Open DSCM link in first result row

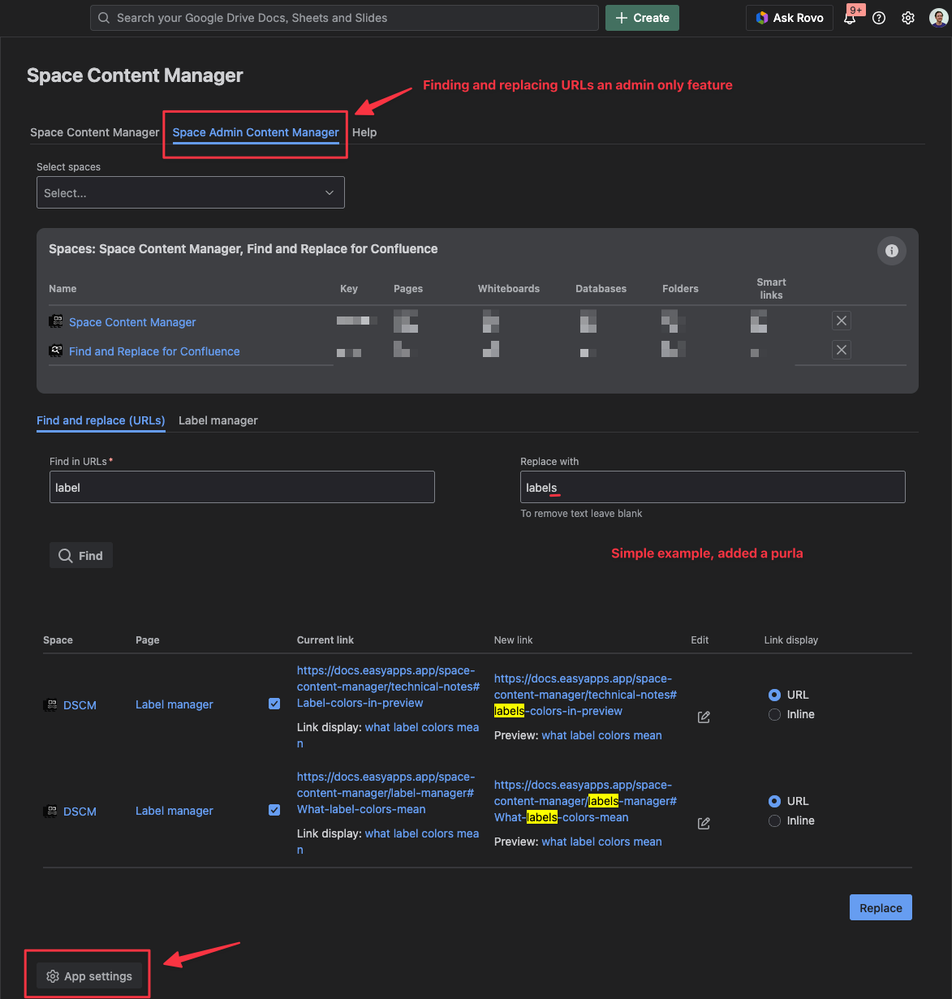(80, 705)
